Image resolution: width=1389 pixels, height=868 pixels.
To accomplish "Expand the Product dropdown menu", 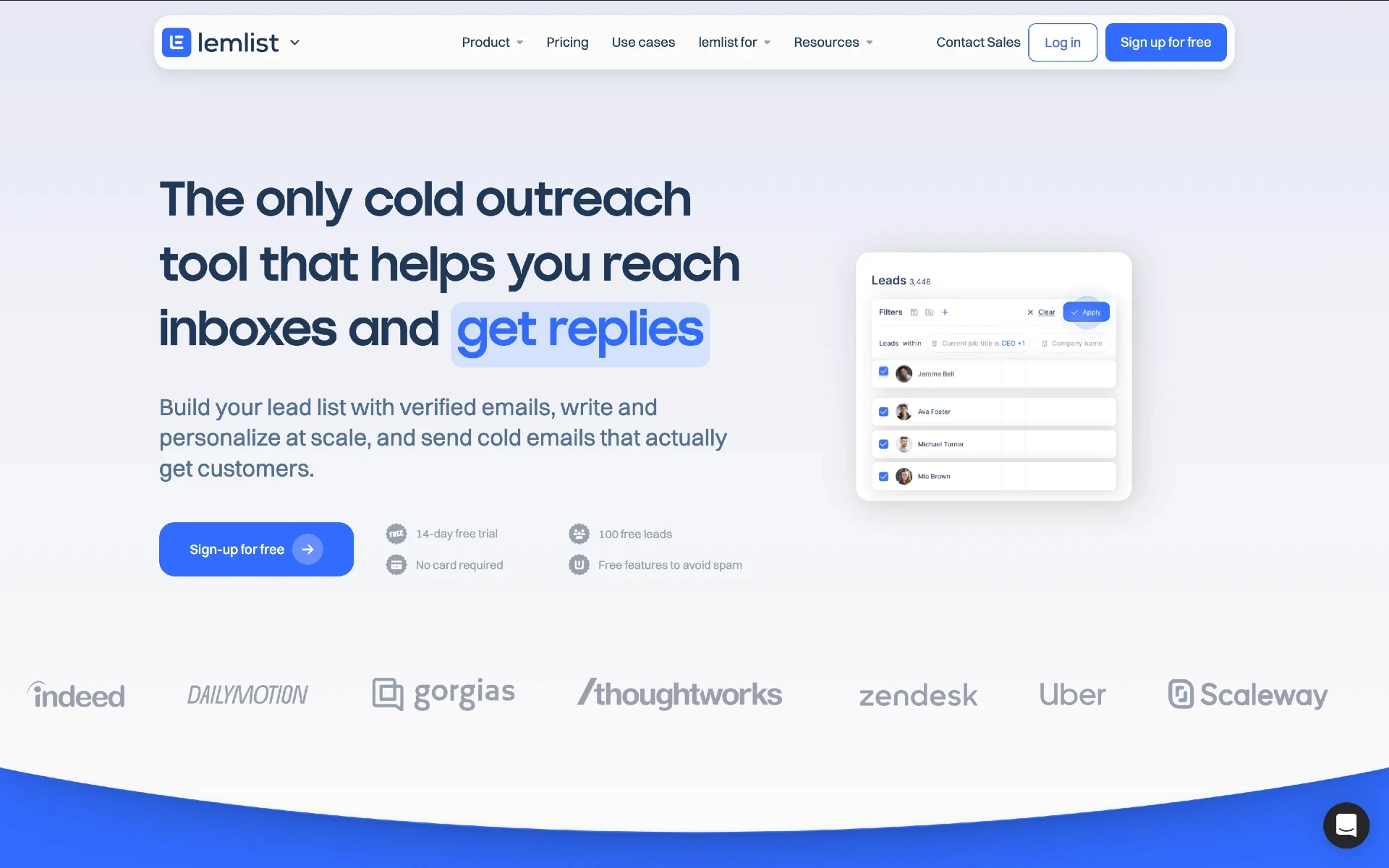I will tap(491, 42).
